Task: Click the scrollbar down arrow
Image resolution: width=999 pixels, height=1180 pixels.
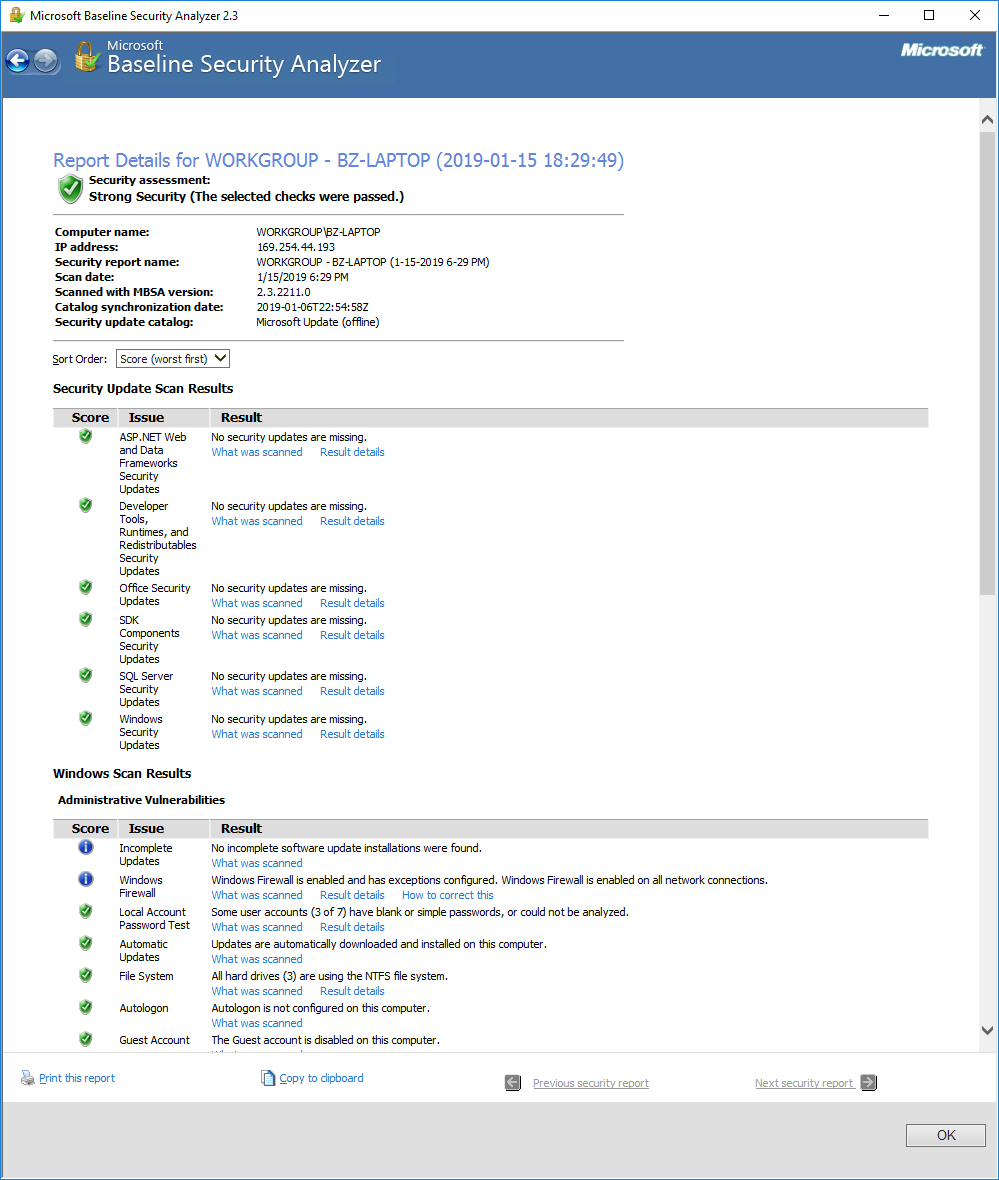Action: coord(987,1030)
